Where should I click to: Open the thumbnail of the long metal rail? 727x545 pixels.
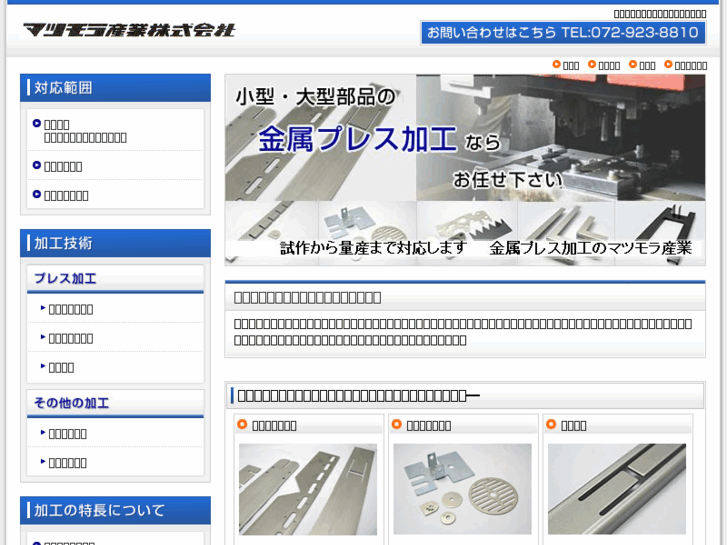(x=617, y=489)
